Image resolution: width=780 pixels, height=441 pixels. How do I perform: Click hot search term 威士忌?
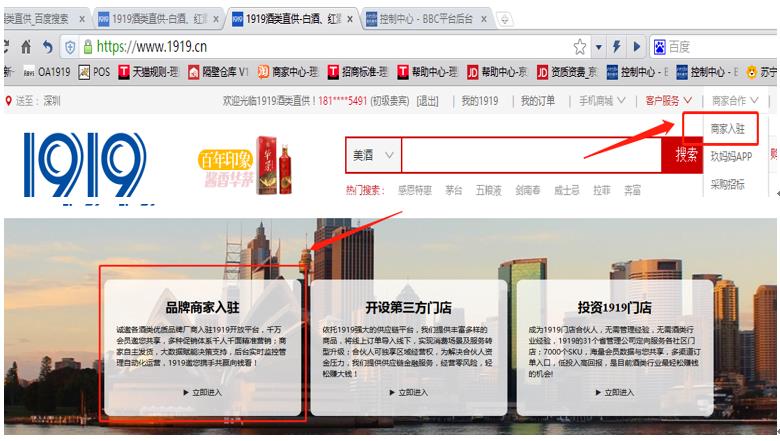pos(567,190)
